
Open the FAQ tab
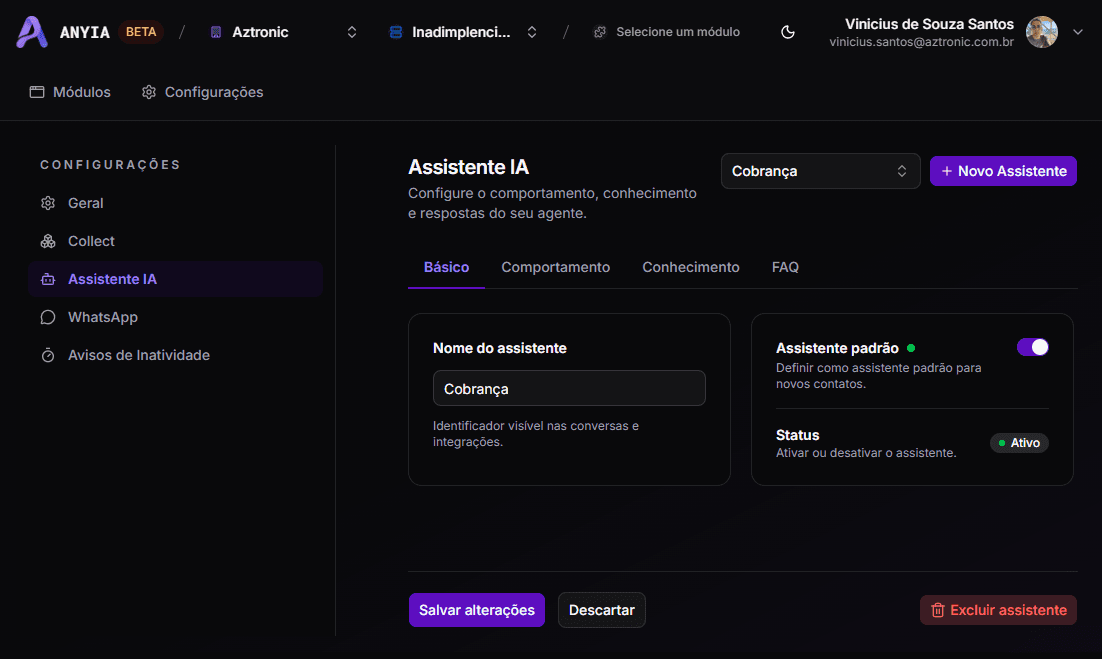(x=785, y=268)
